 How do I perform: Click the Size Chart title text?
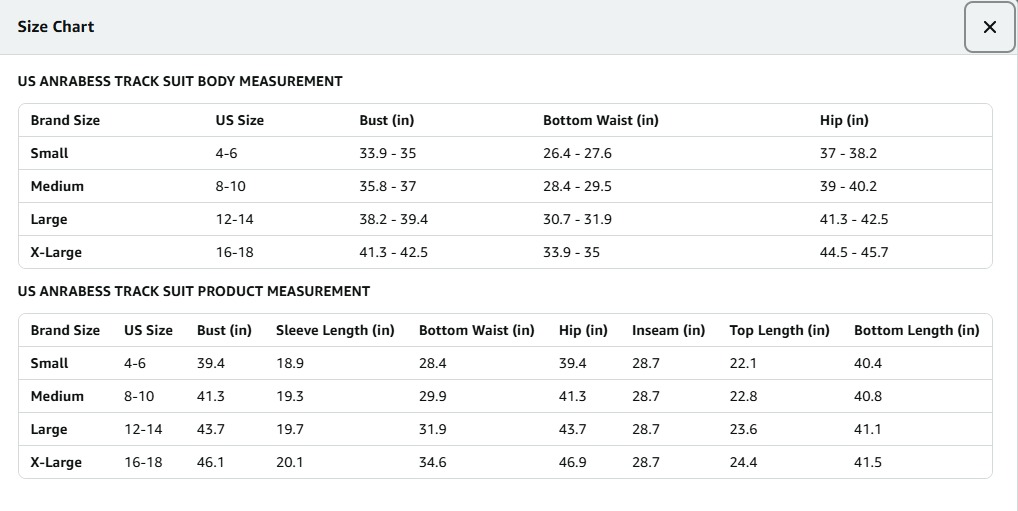(x=56, y=27)
